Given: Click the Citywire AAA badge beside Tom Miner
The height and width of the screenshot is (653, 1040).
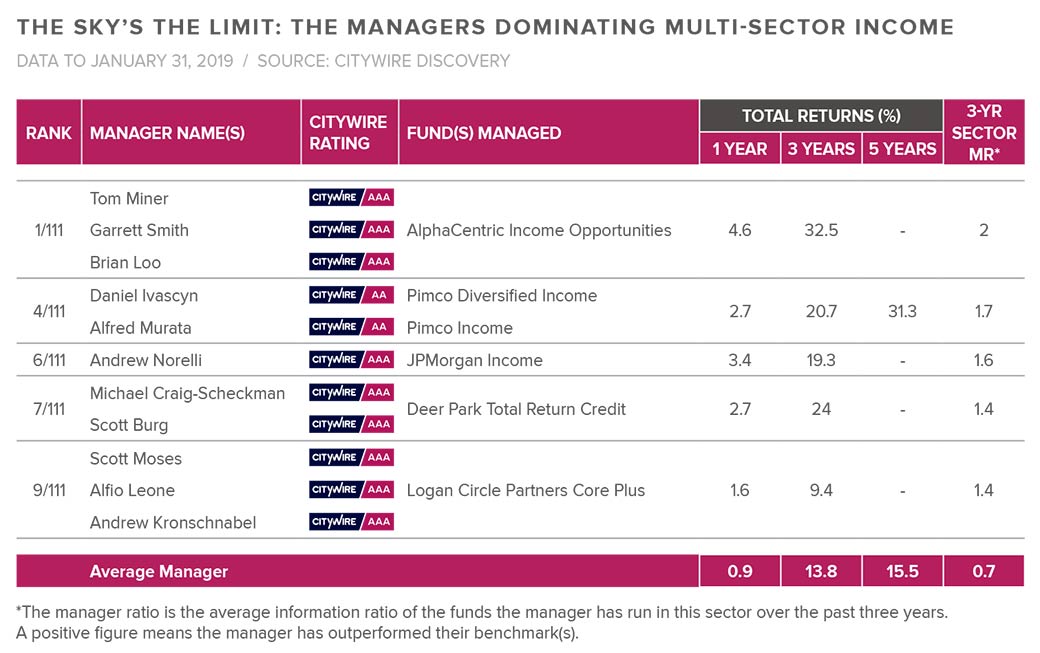Looking at the screenshot, I should coord(351,198).
